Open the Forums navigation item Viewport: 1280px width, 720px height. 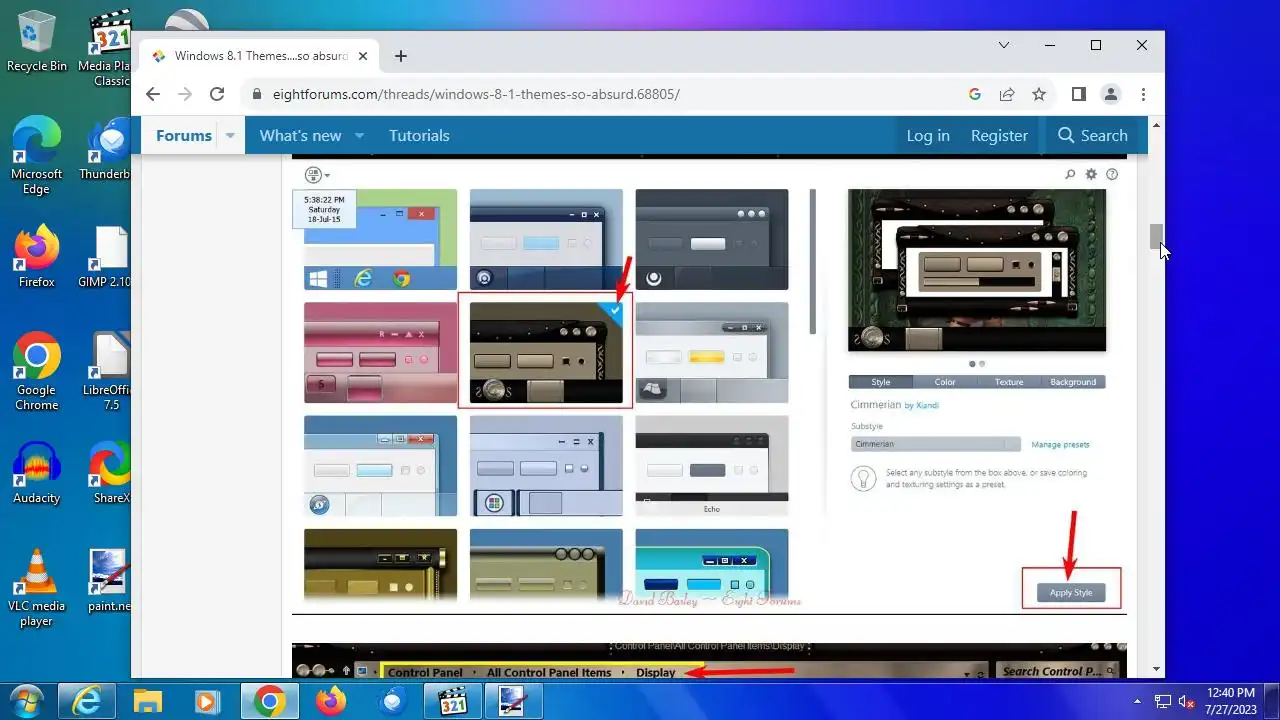point(184,135)
